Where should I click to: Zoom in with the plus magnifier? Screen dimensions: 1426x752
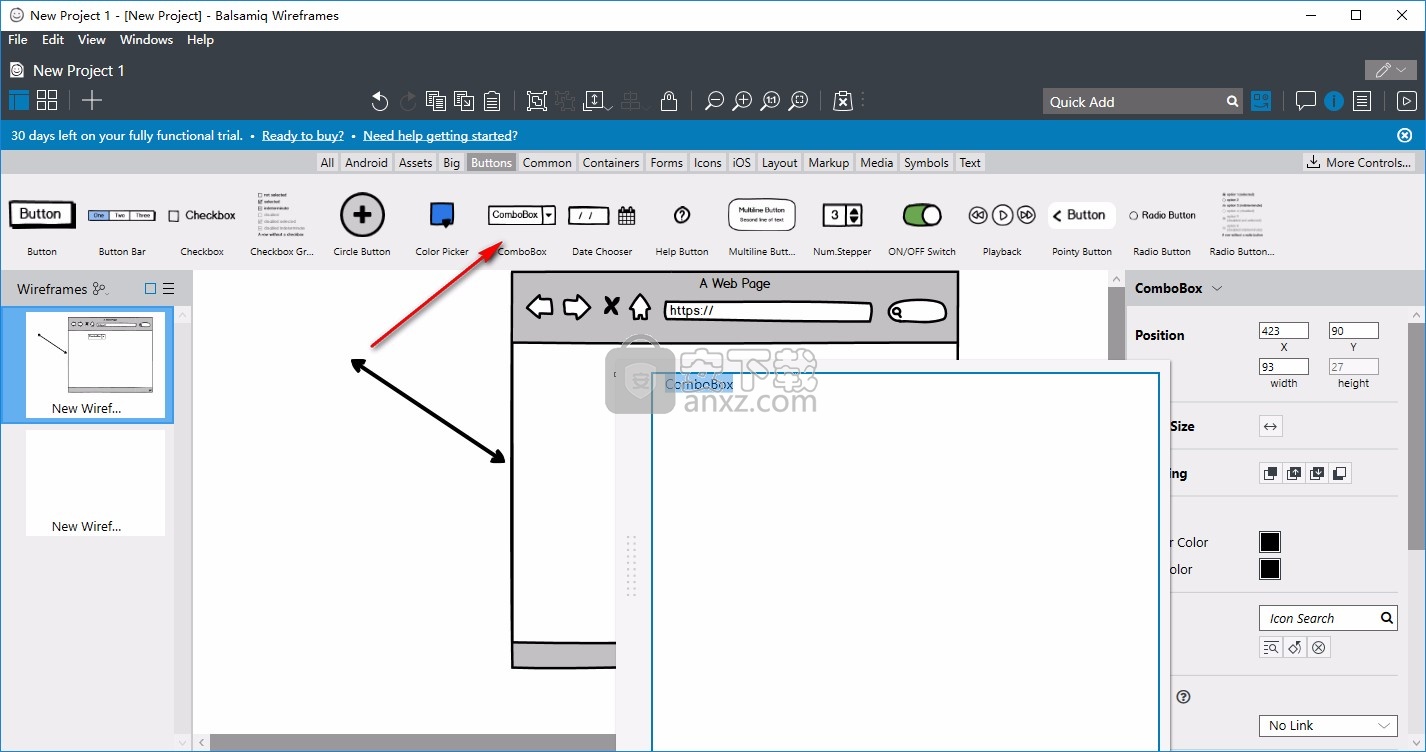click(742, 101)
